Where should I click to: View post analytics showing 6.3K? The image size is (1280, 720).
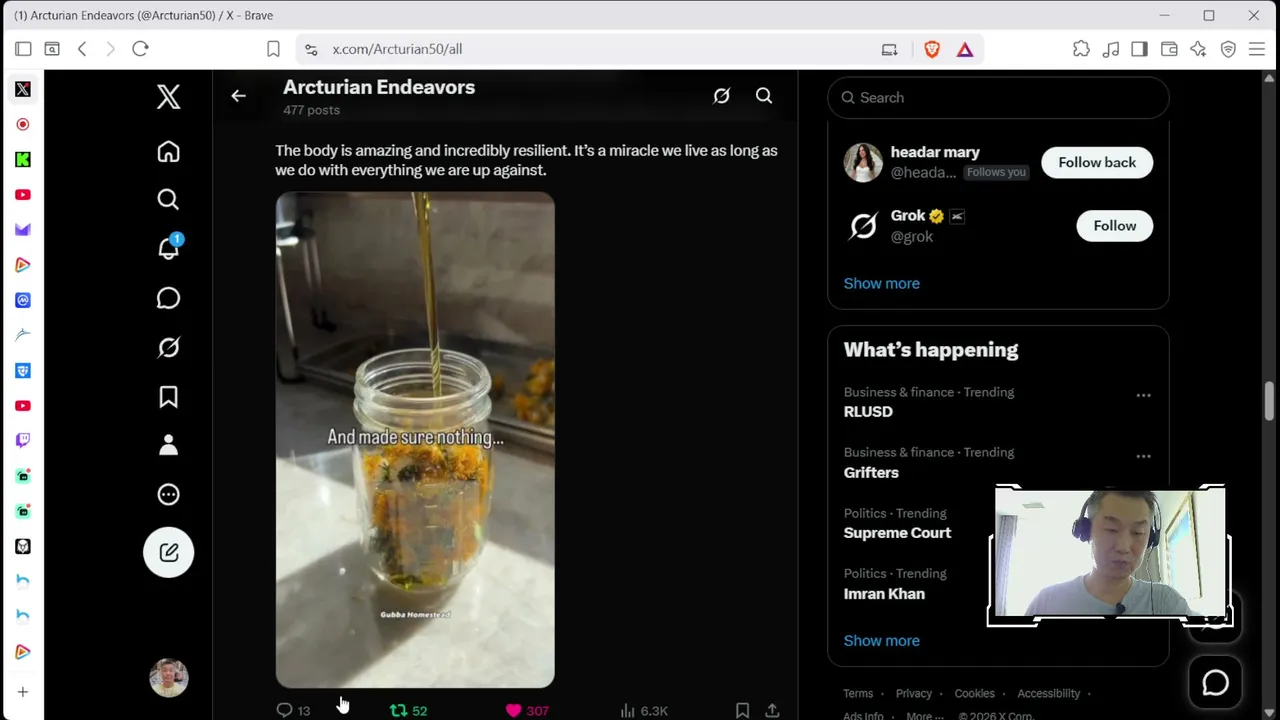coord(643,711)
